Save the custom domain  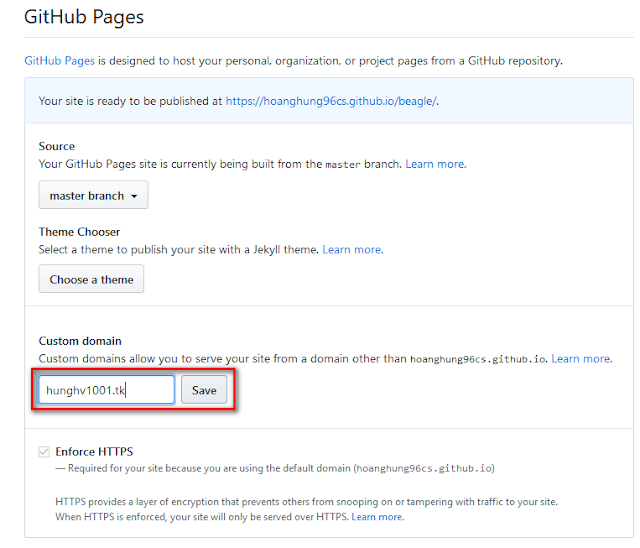click(x=204, y=390)
